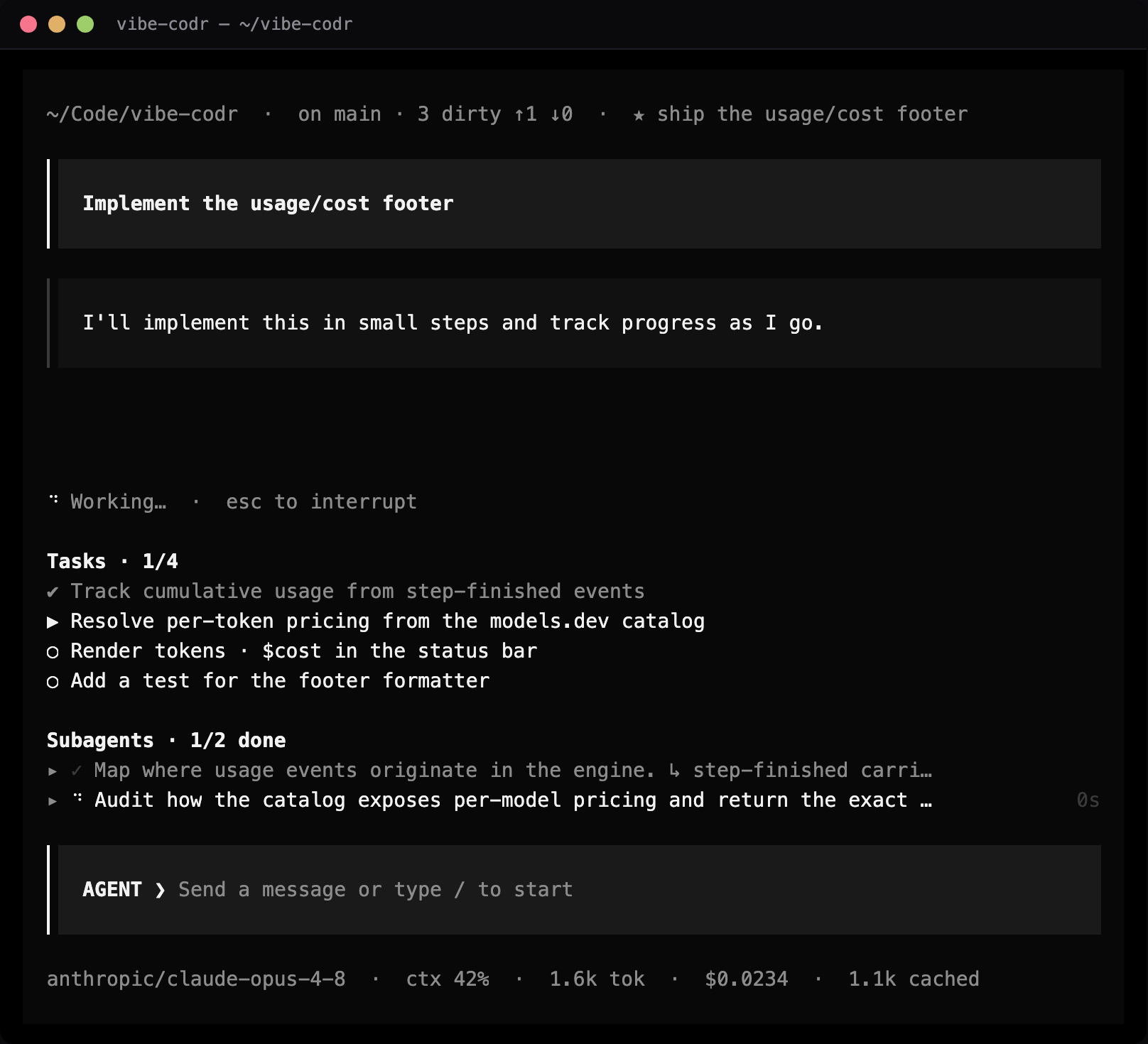Click the ctx 42% usage indicator
This screenshot has width=1148, height=1044.
click(448, 979)
